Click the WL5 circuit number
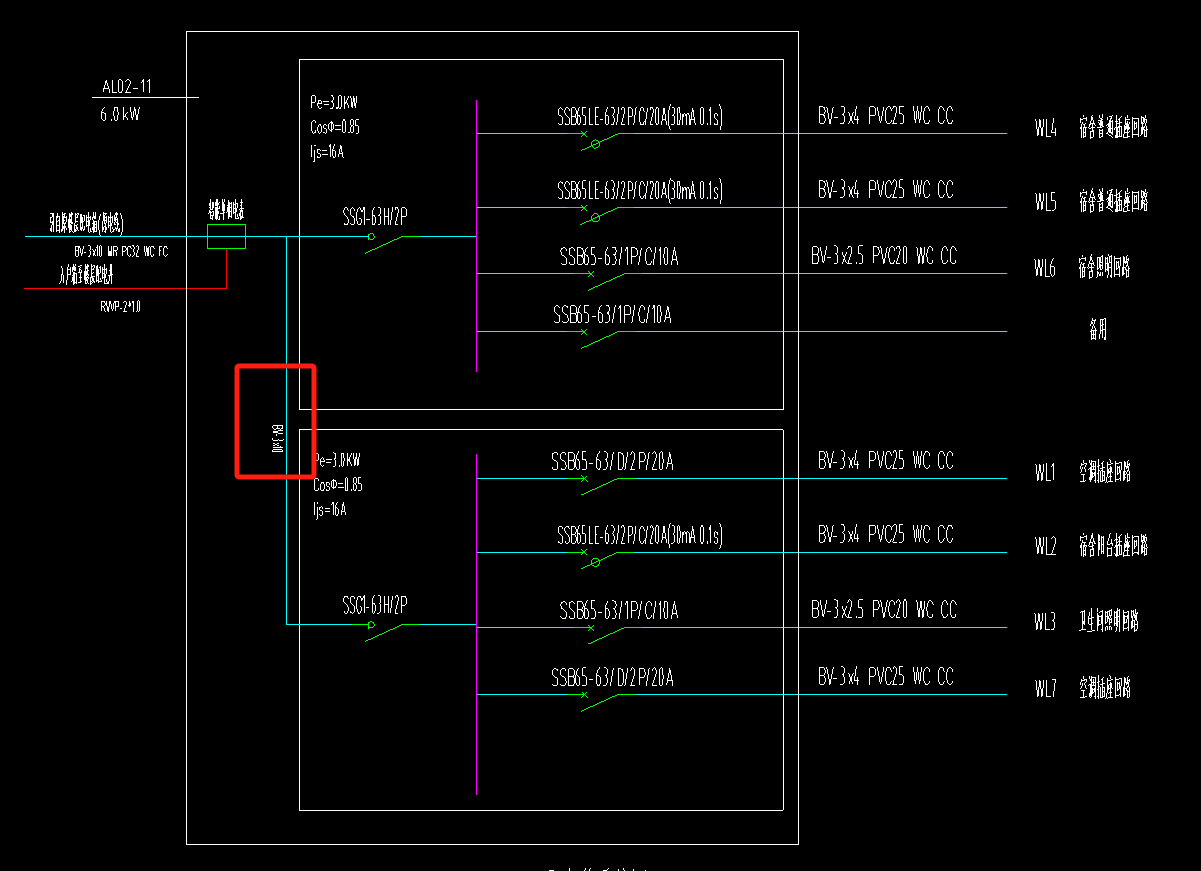This screenshot has width=1201, height=871. point(1045,203)
